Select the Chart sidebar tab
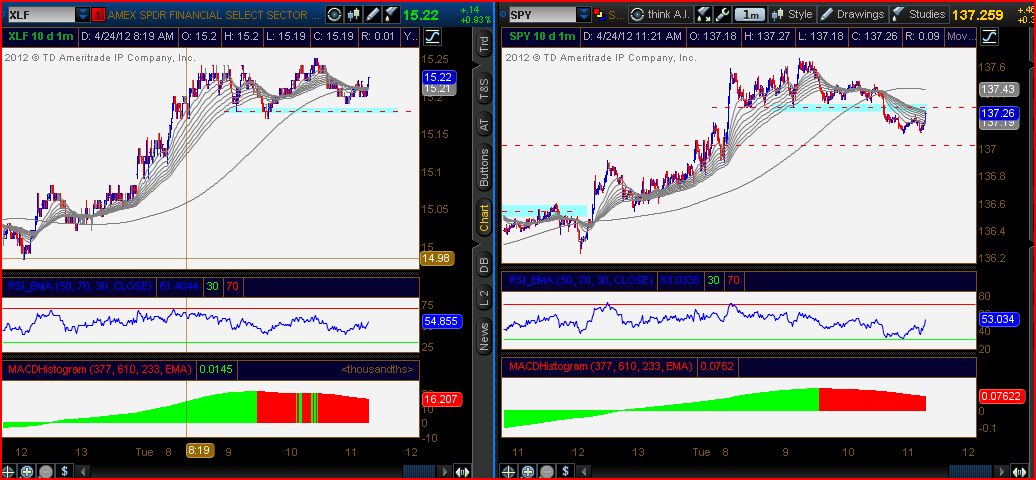 [484, 218]
